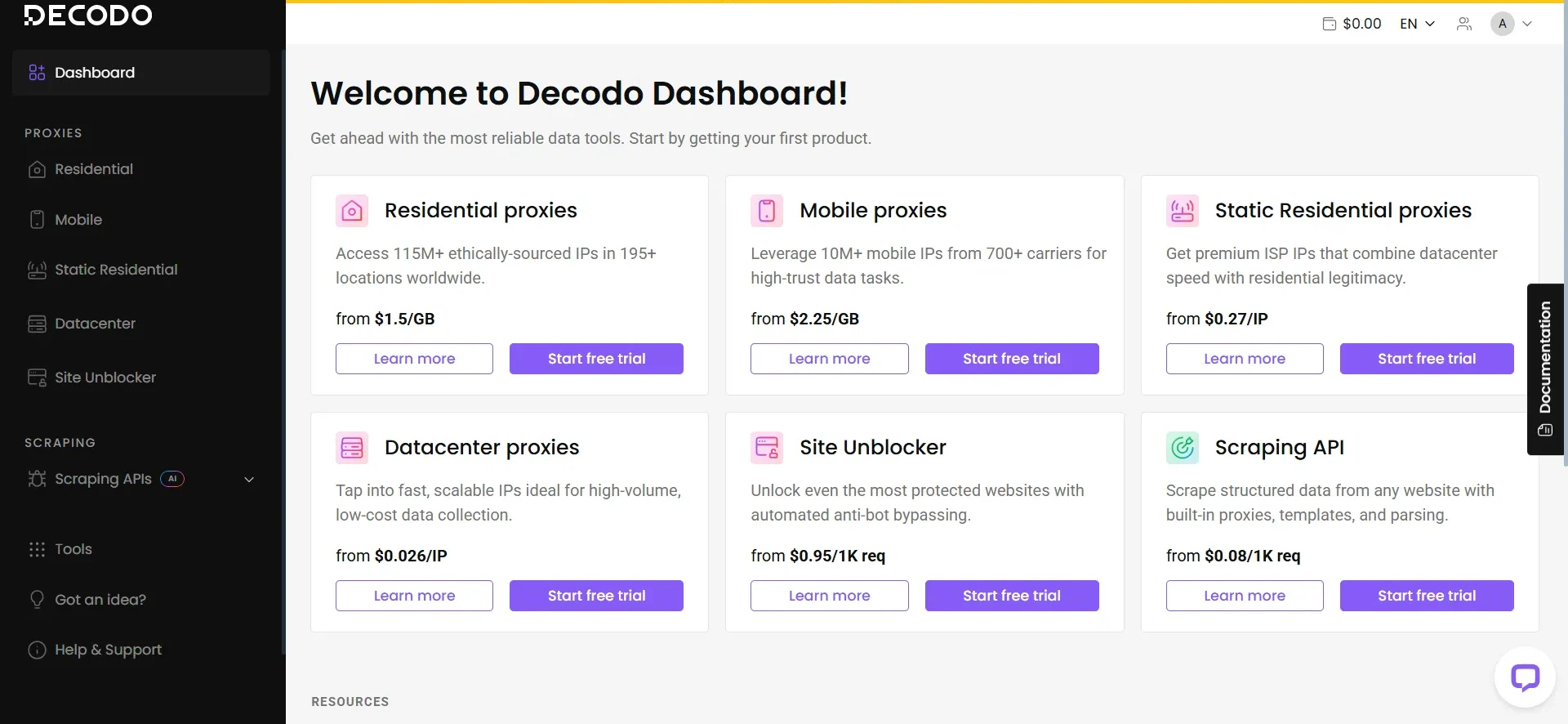Image resolution: width=1568 pixels, height=724 pixels.
Task: Open the account avatar dropdown menu
Action: click(1511, 23)
